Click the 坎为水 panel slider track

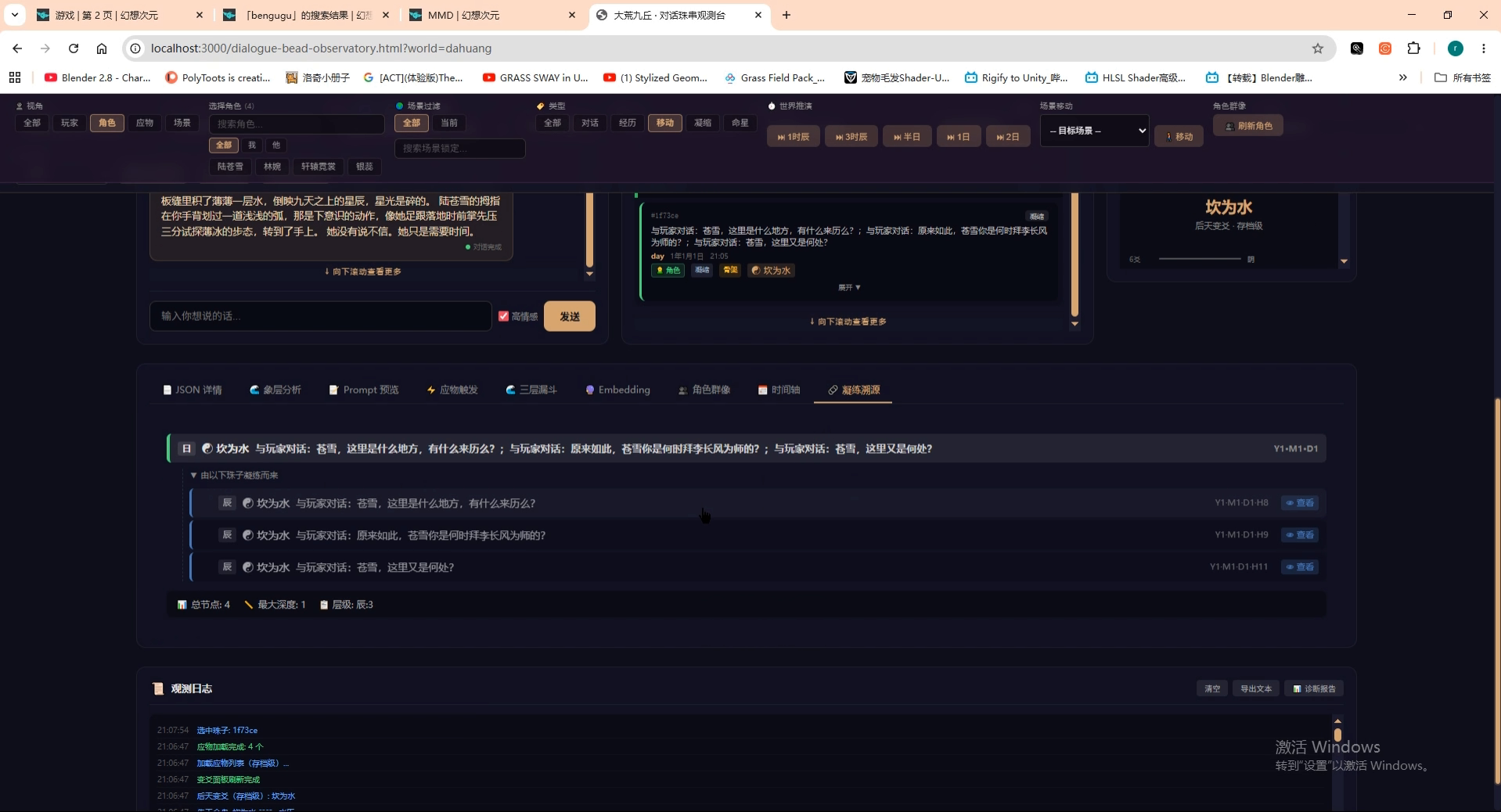click(1200, 258)
